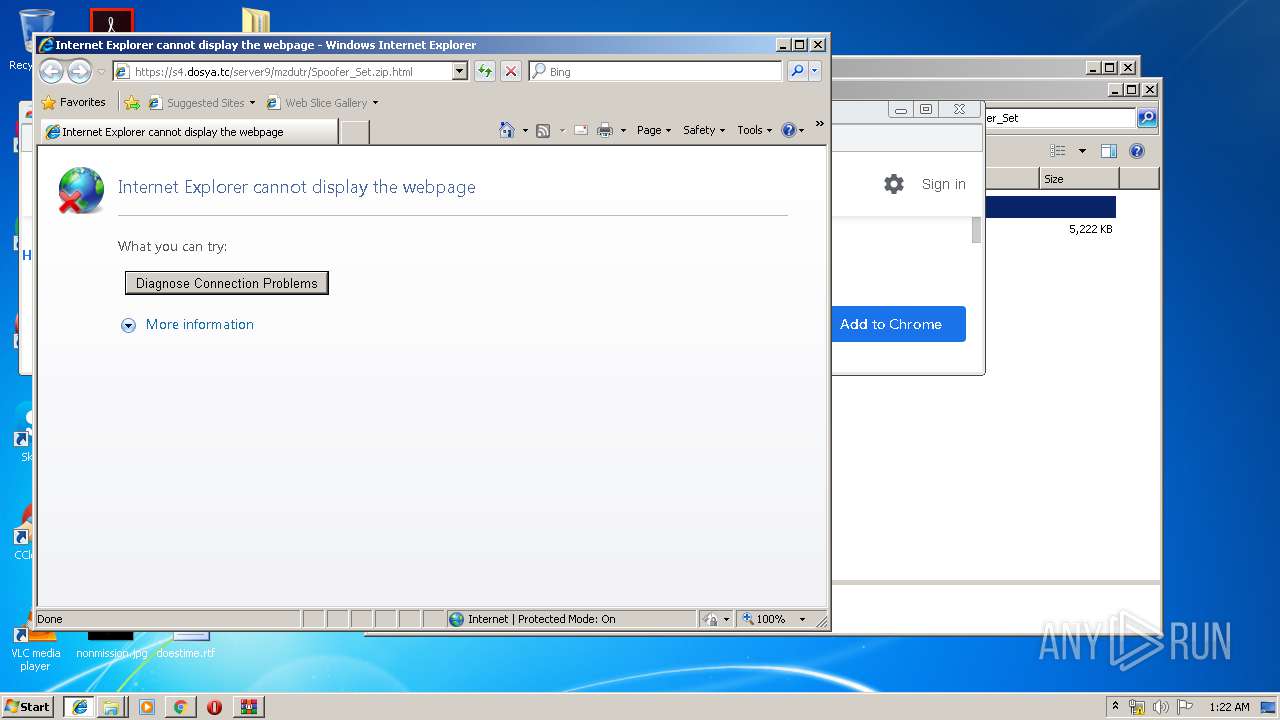
Task: Expand the More information section
Action: click(187, 325)
